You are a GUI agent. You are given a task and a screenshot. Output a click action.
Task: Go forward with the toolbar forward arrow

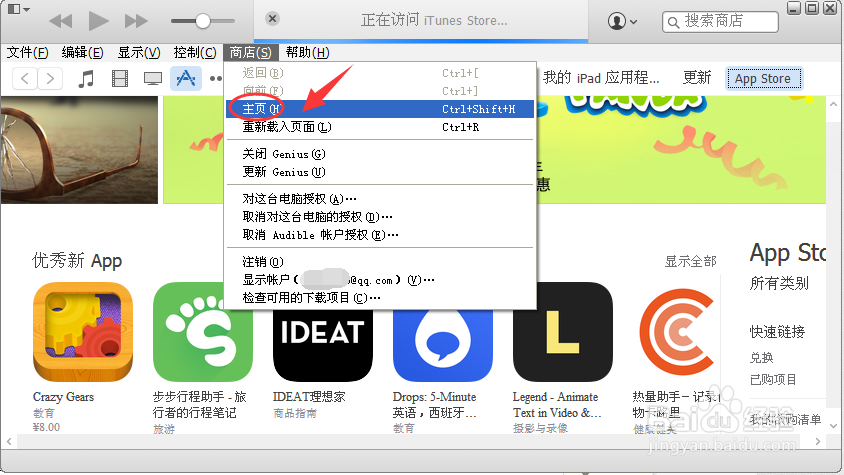pos(50,79)
